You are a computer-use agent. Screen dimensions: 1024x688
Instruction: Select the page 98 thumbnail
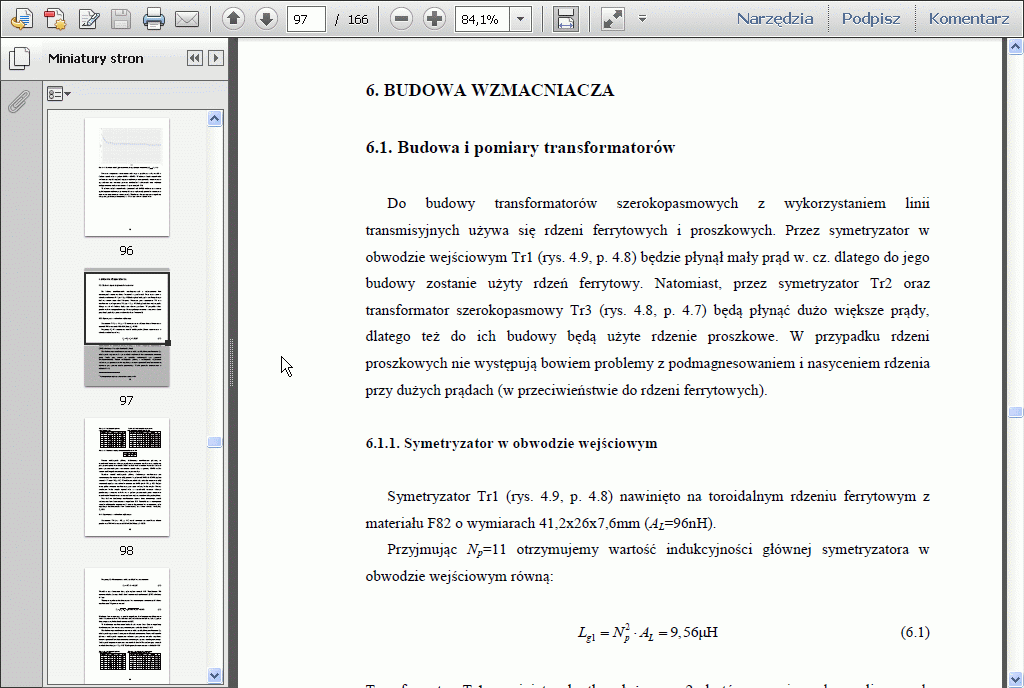click(x=127, y=478)
